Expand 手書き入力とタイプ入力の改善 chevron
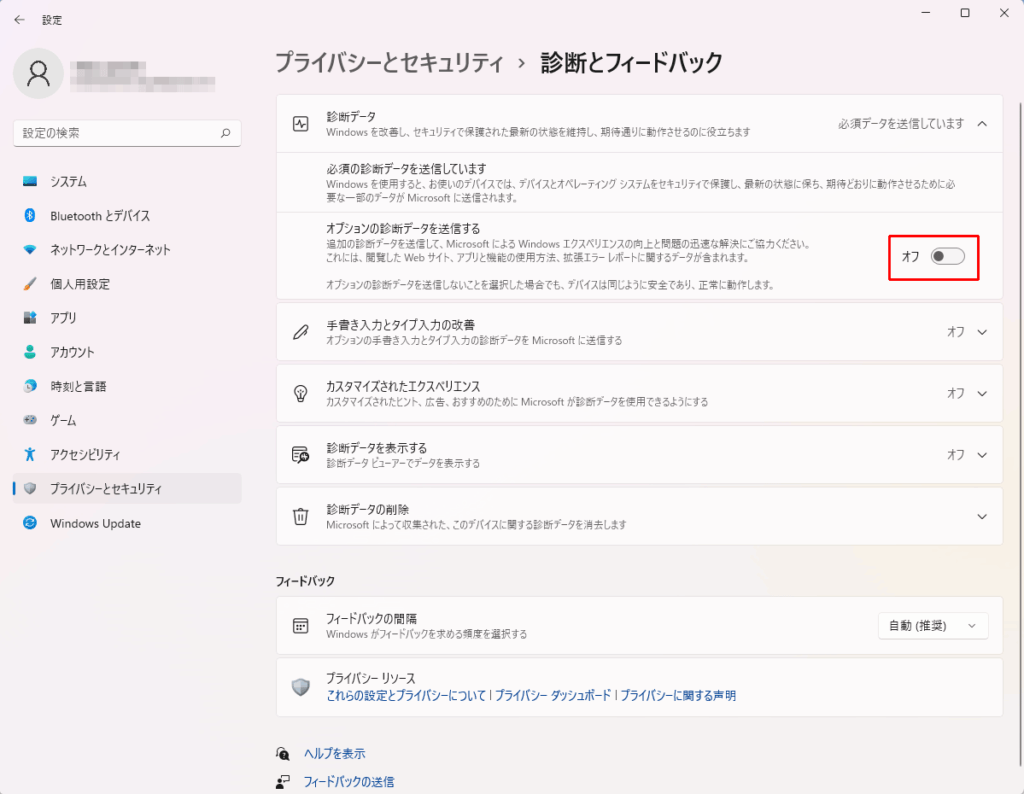Image resolution: width=1024 pixels, height=794 pixels. coord(982,332)
